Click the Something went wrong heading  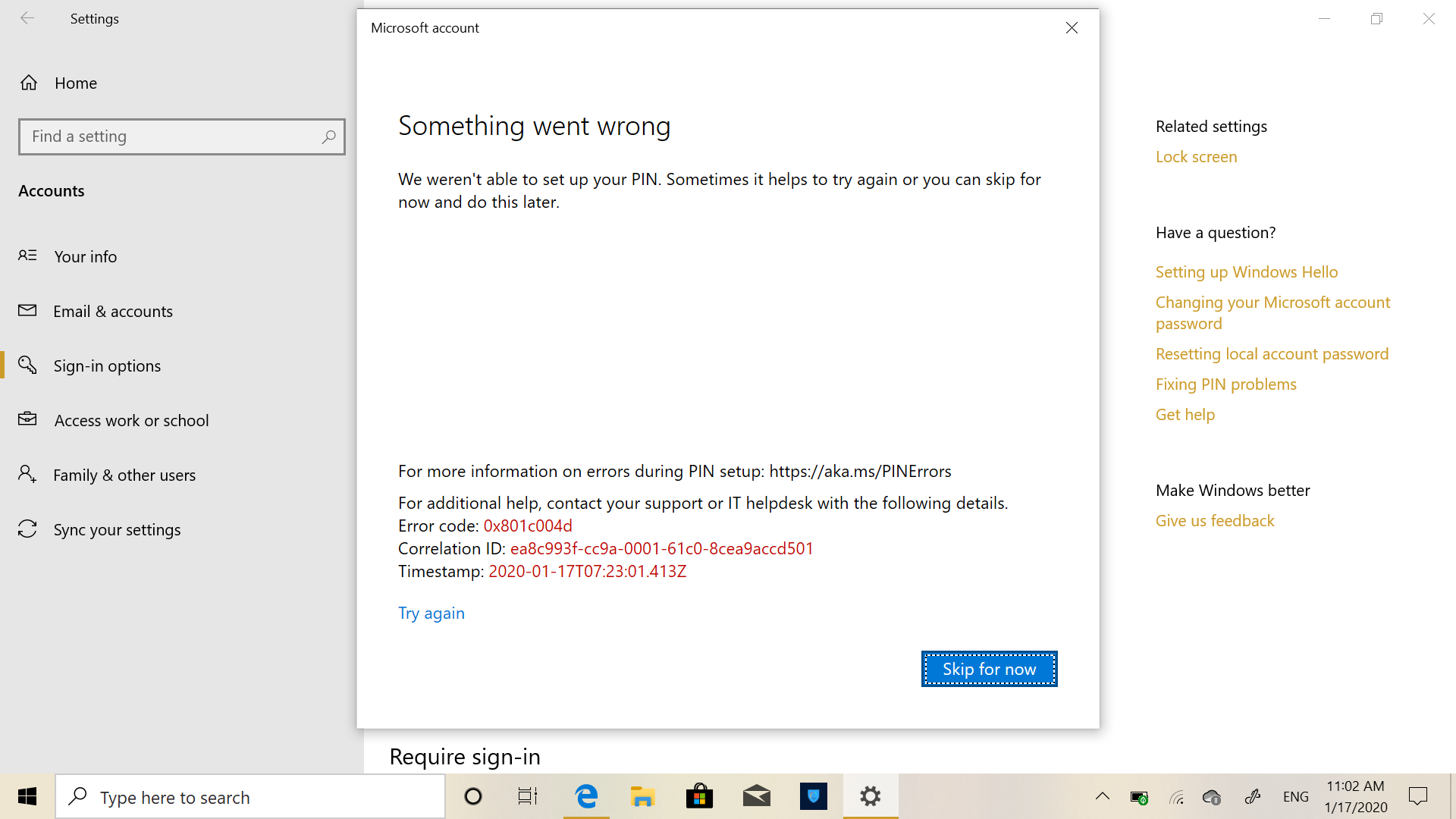click(x=534, y=126)
